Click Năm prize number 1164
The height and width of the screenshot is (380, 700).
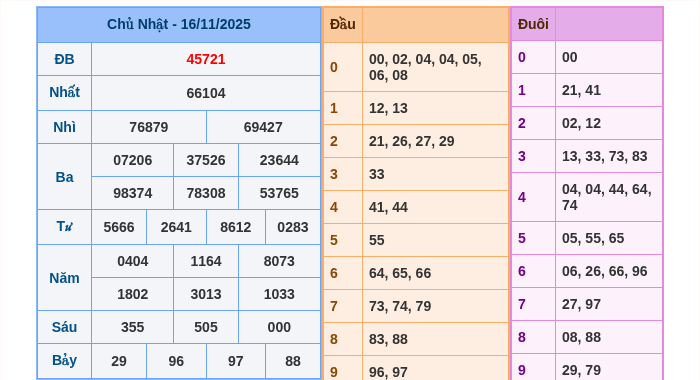click(x=206, y=261)
